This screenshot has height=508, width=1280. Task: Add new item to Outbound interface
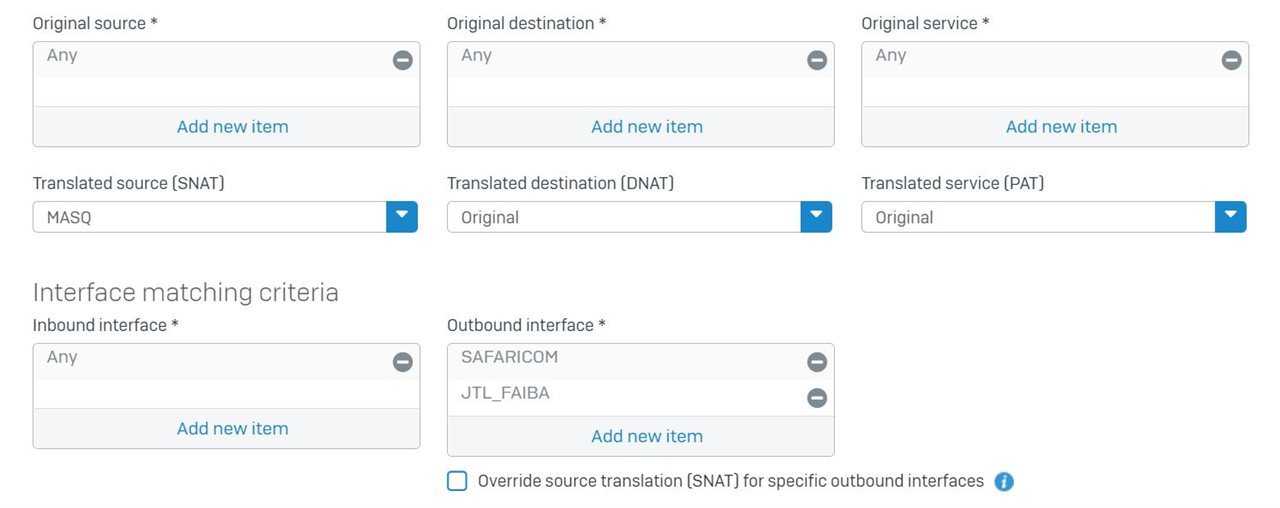click(647, 436)
